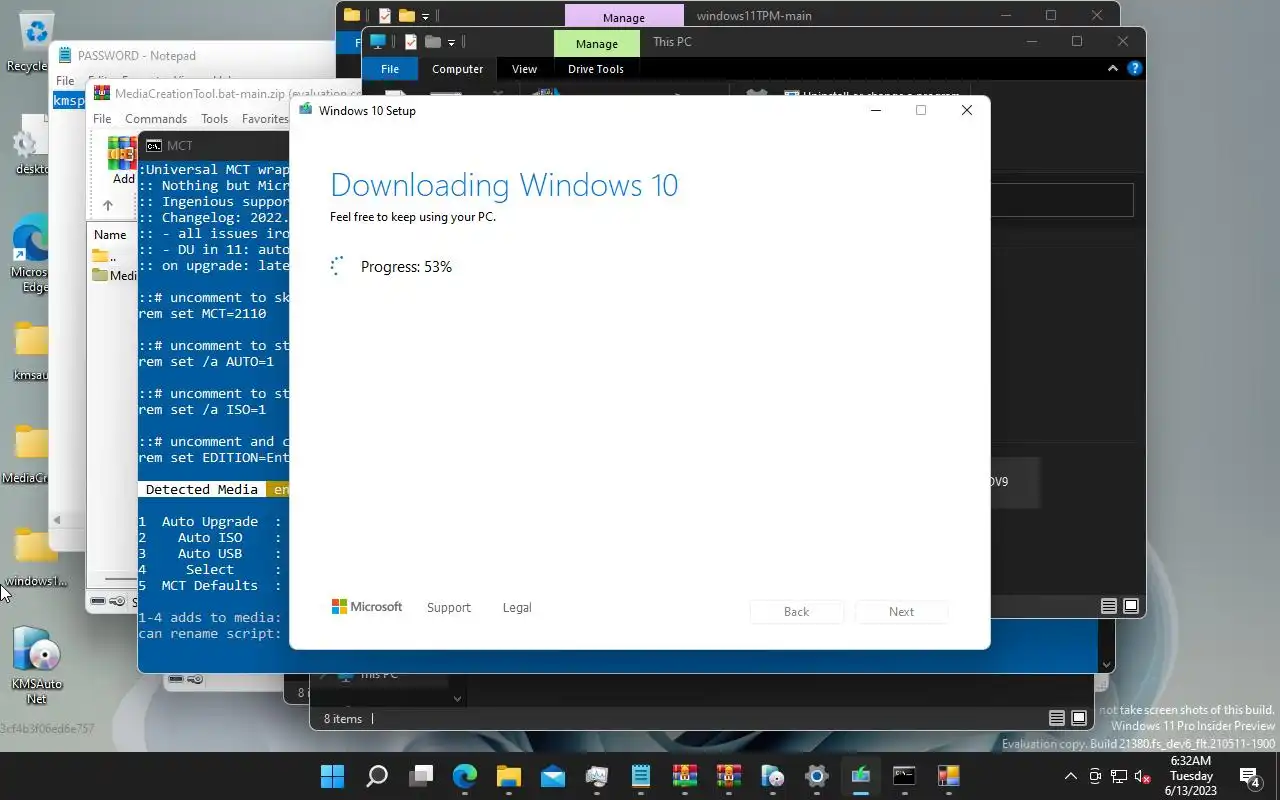Screen dimensions: 1280x800
Task: Open WinRAR File menu
Action: [x=102, y=118]
